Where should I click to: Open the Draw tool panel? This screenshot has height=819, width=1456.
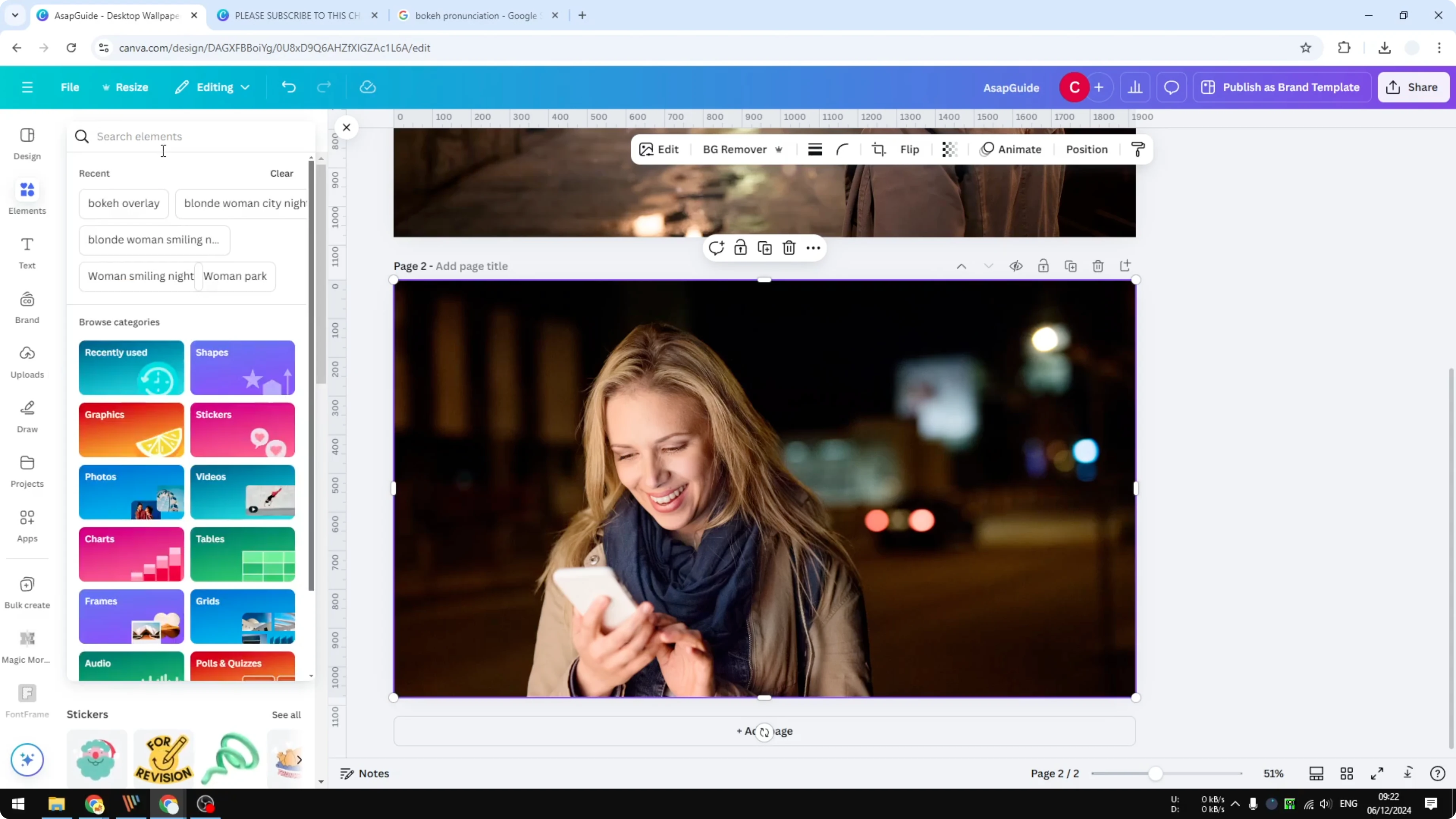tap(27, 415)
